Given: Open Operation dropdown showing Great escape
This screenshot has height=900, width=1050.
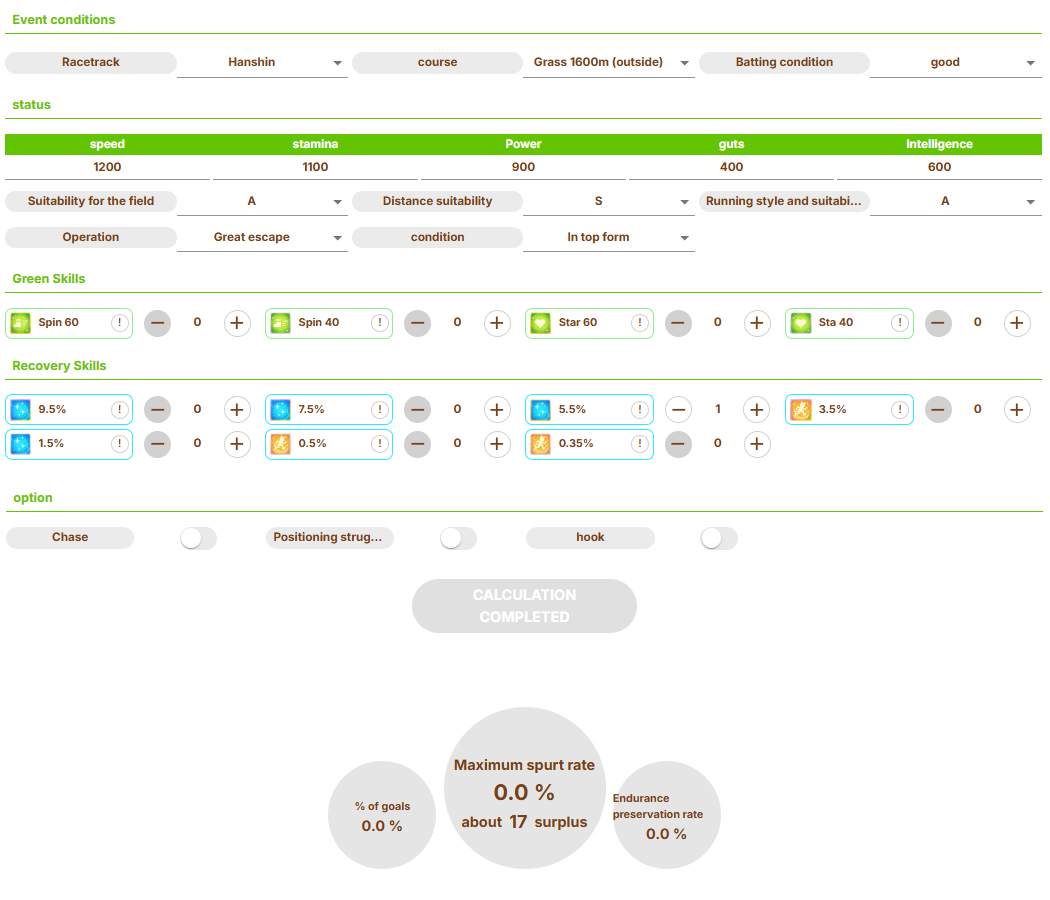Looking at the screenshot, I should pos(262,237).
